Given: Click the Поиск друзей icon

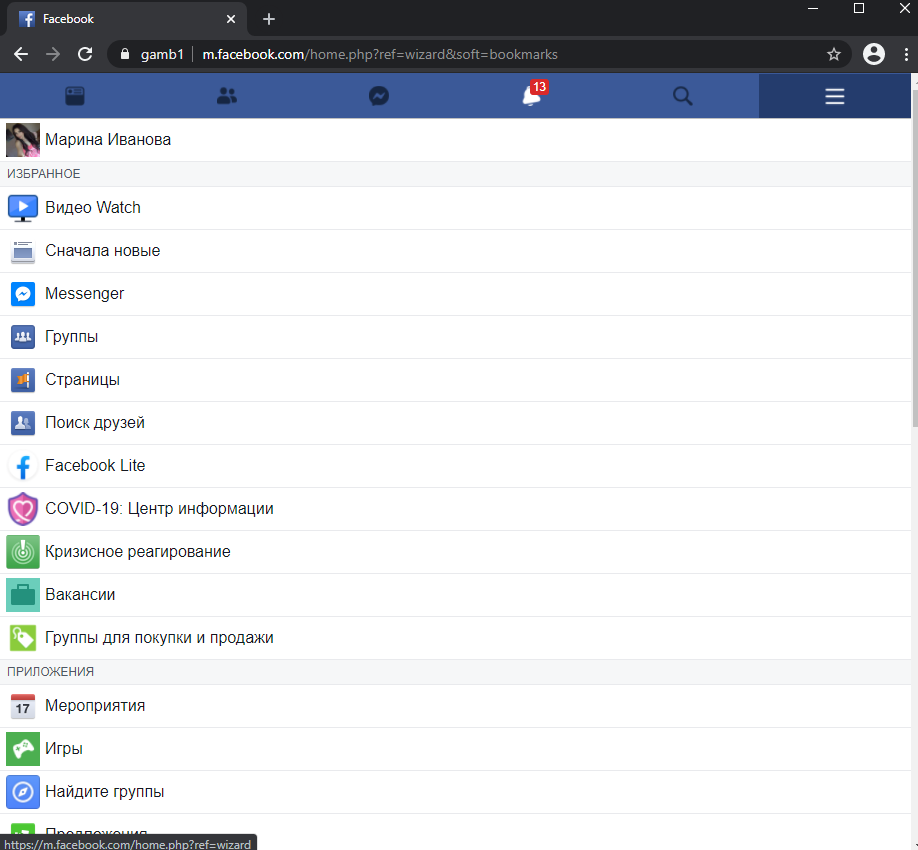Looking at the screenshot, I should tap(23, 423).
